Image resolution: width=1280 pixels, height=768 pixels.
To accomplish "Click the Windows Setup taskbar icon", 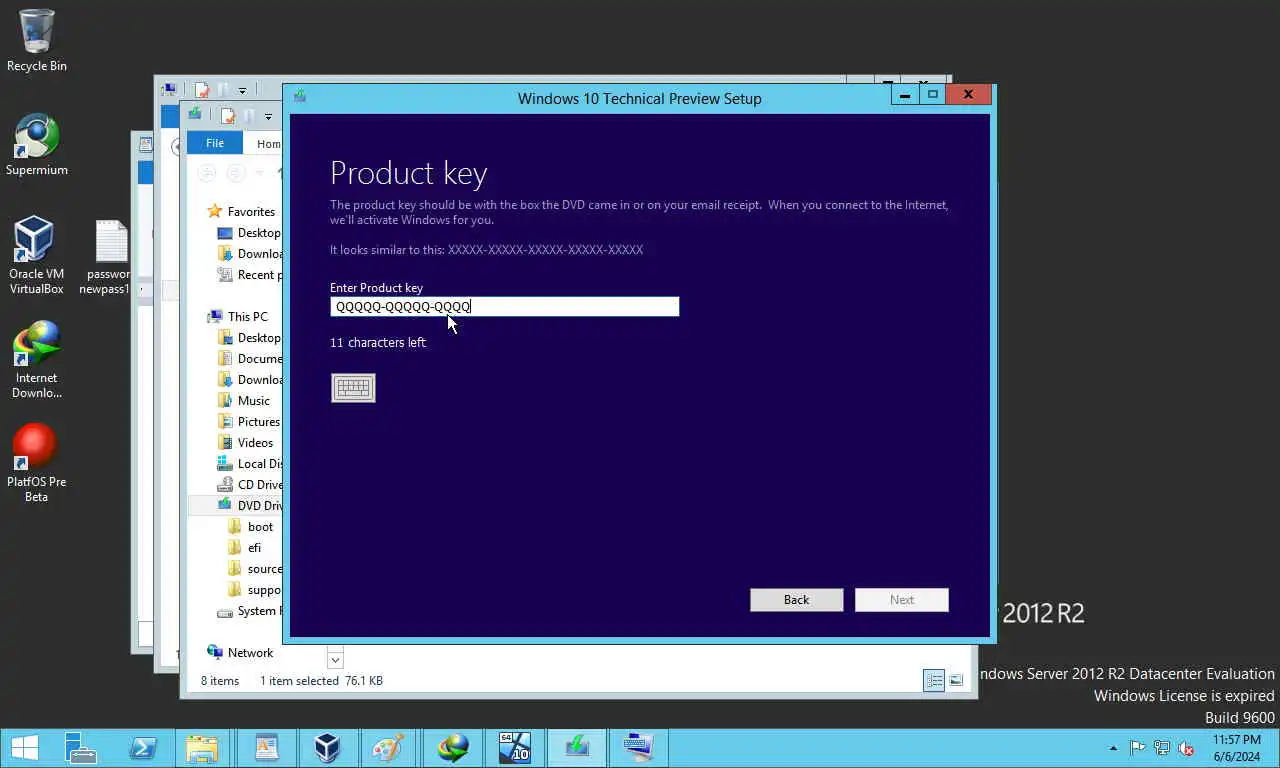I will (577, 748).
